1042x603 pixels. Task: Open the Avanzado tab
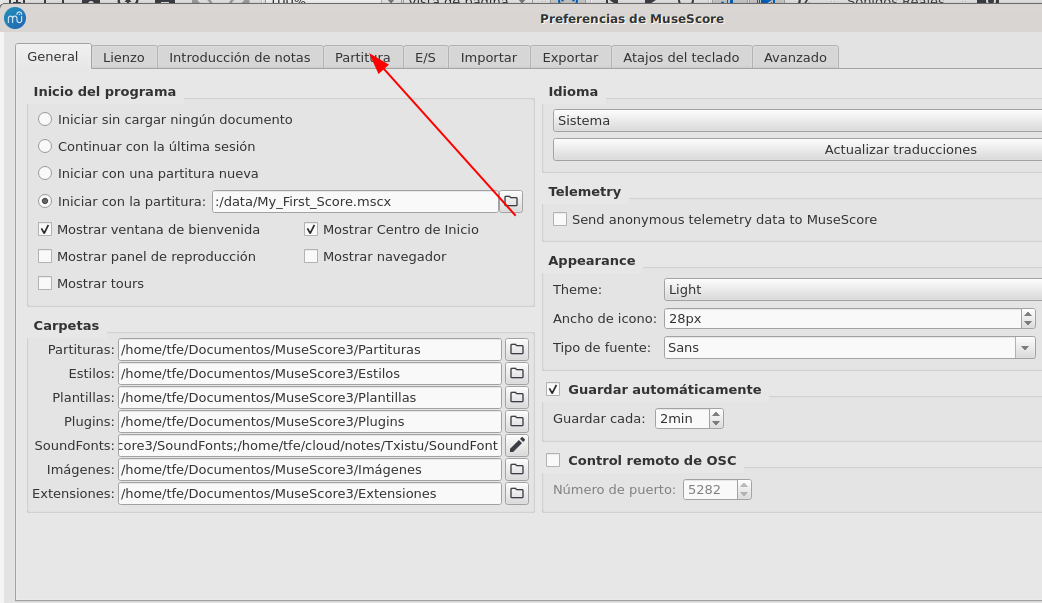point(795,57)
